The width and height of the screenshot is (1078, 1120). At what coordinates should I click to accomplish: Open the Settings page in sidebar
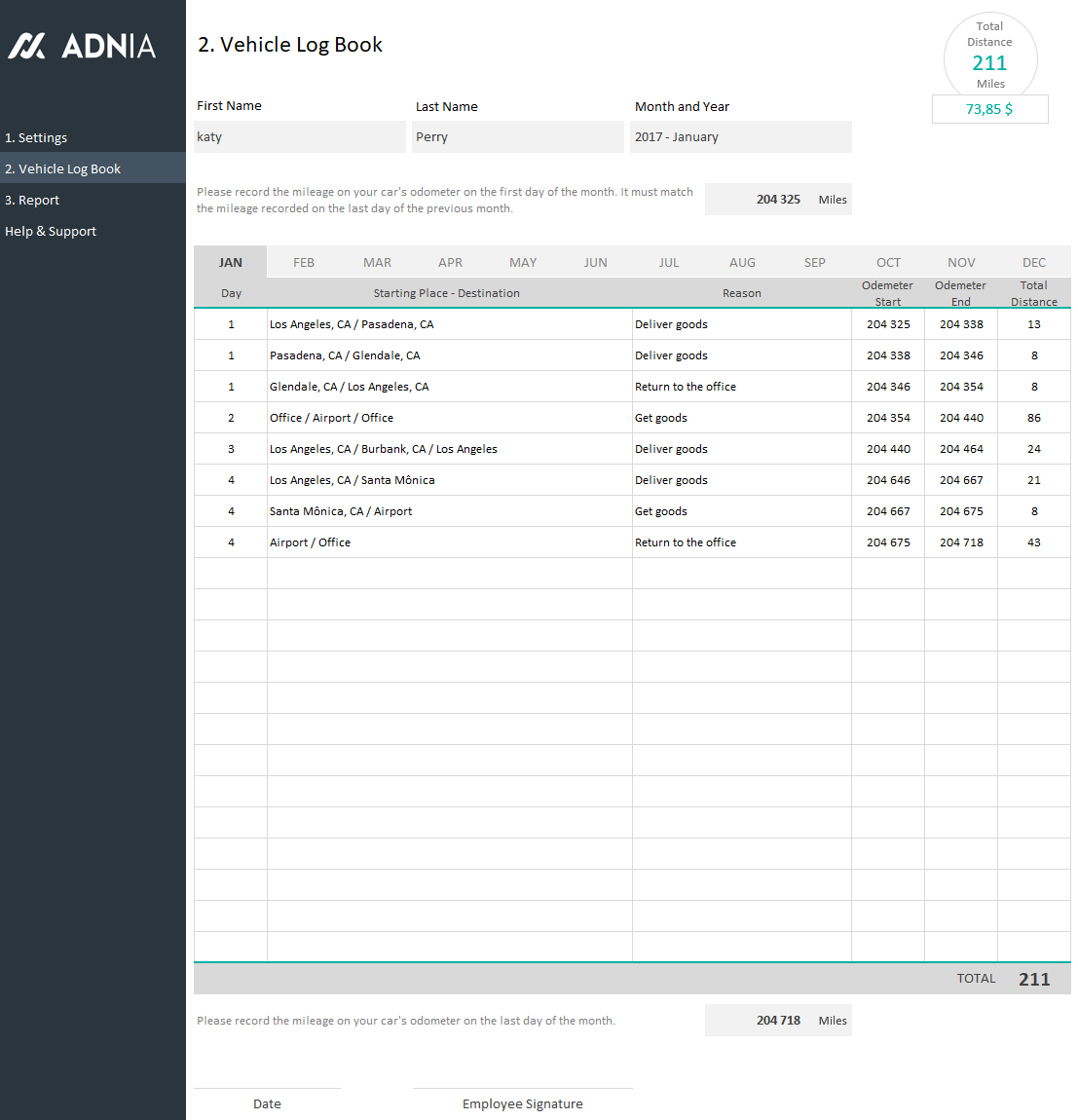point(36,137)
